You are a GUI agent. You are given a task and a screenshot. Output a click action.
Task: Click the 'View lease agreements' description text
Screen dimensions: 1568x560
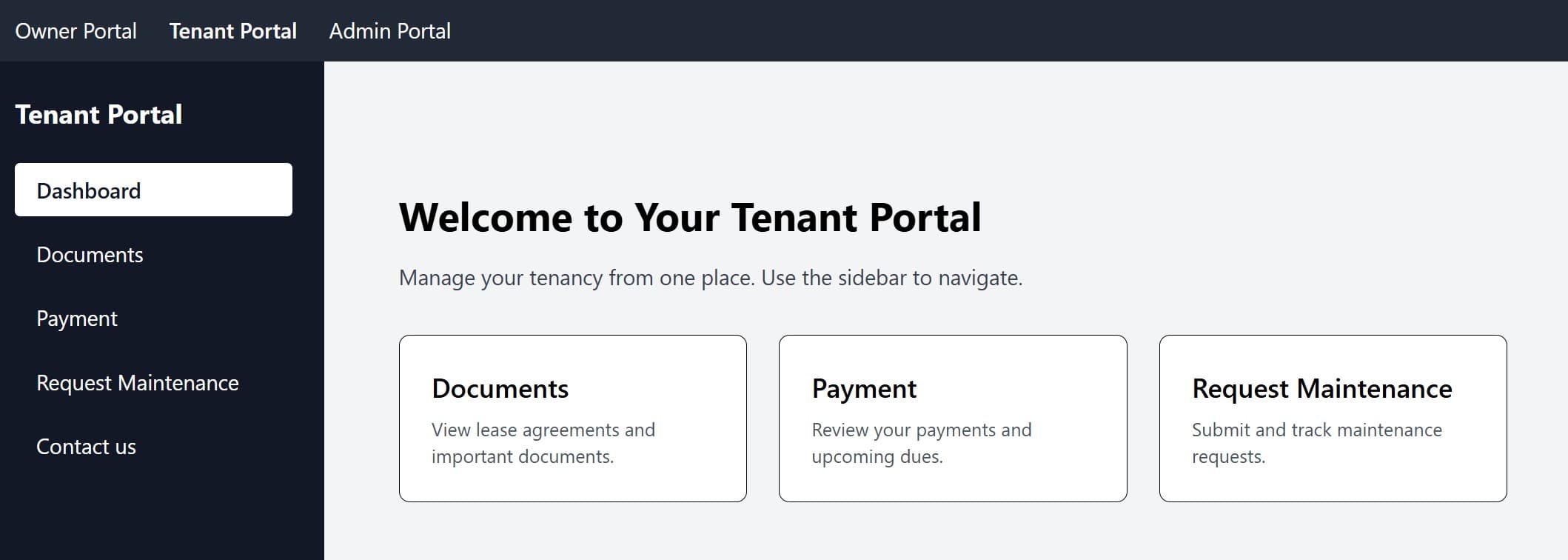click(543, 443)
